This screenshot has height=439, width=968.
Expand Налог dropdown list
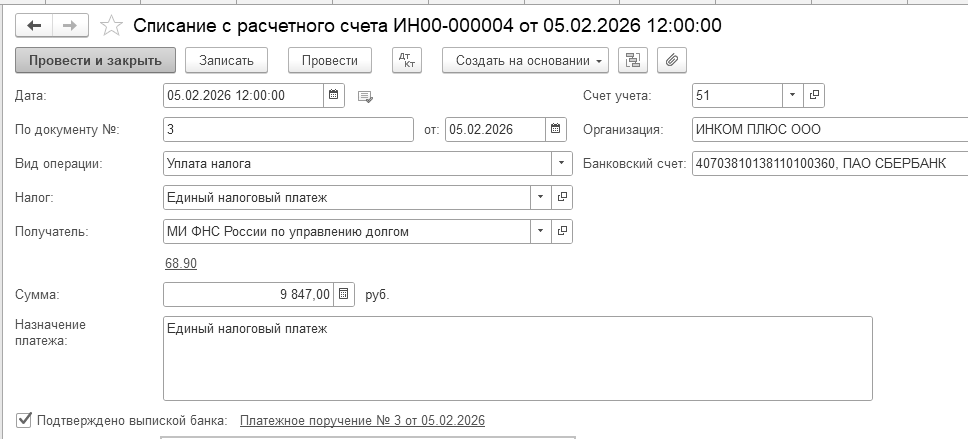[540, 198]
